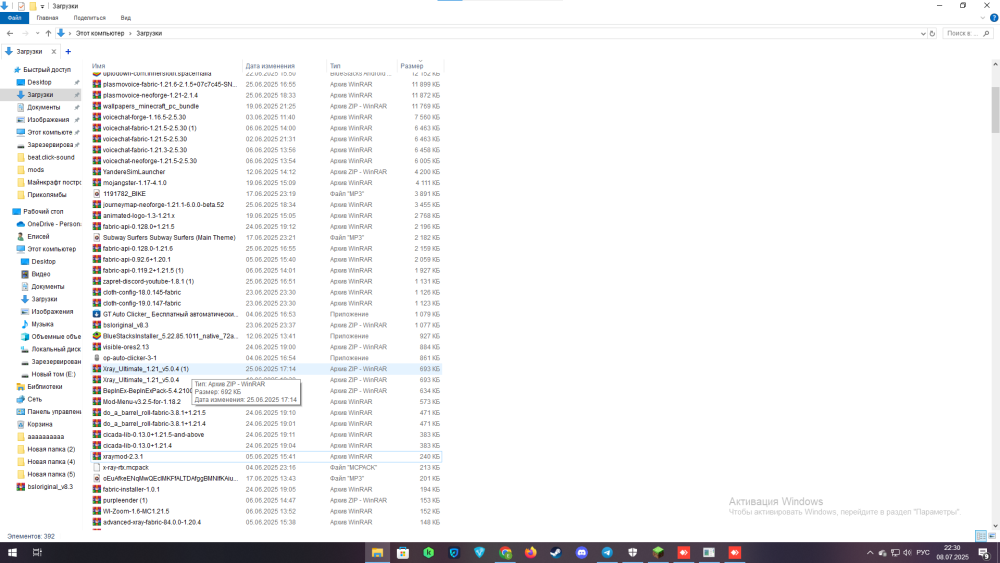This screenshot has height=563, width=1000.
Task: Click the volume speaker tray icon
Action: pyautogui.click(x=907, y=553)
